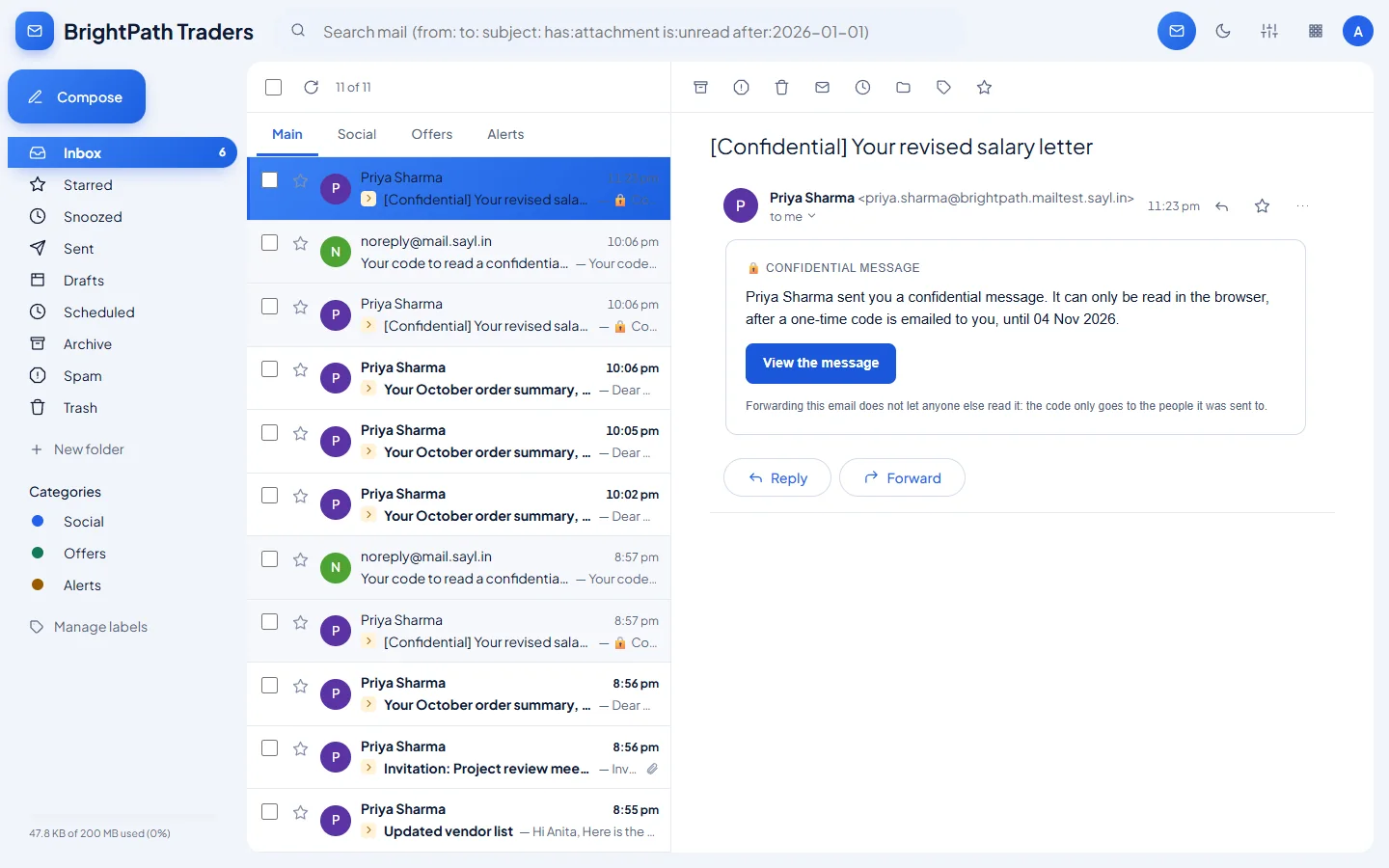Select the Alerts category with brown dot

click(123, 585)
